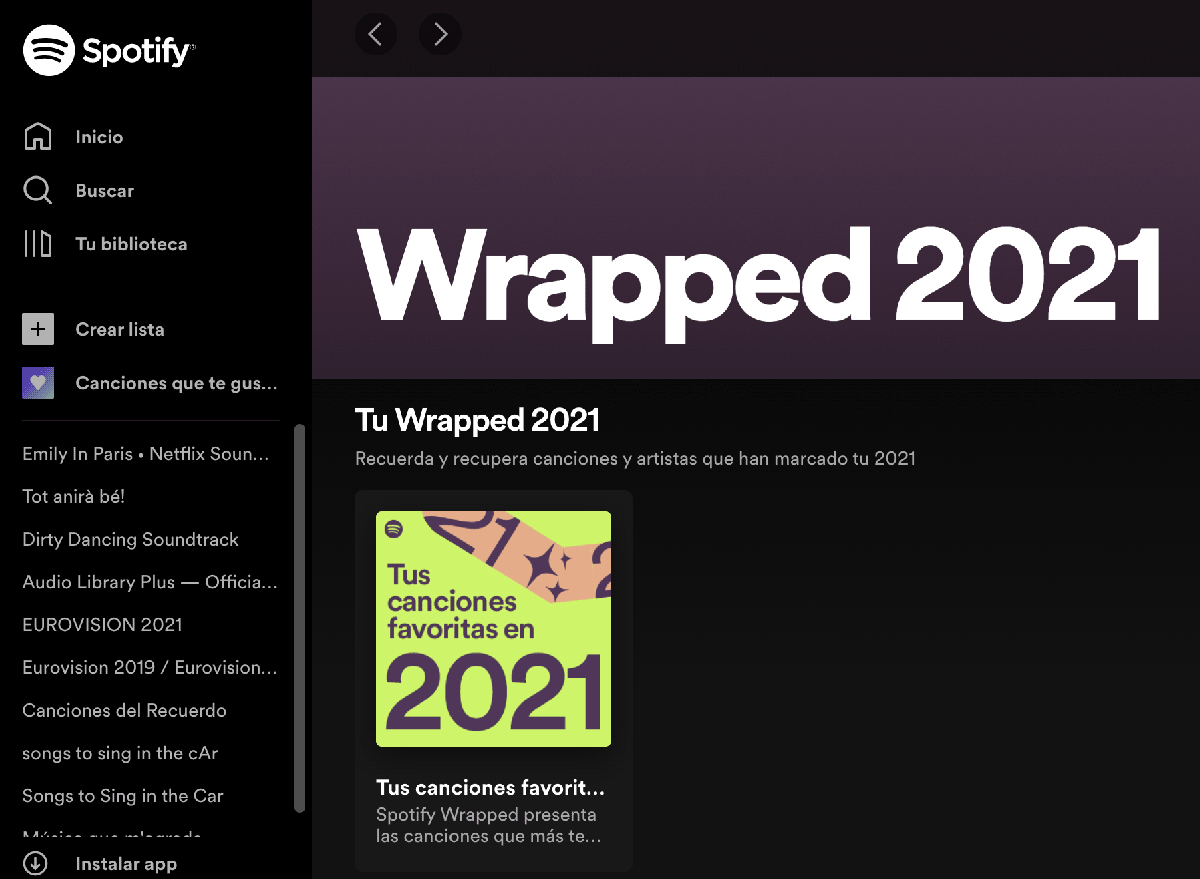The image size is (1200, 879).
Task: Click the Instalar app download icon
Action: [36, 864]
